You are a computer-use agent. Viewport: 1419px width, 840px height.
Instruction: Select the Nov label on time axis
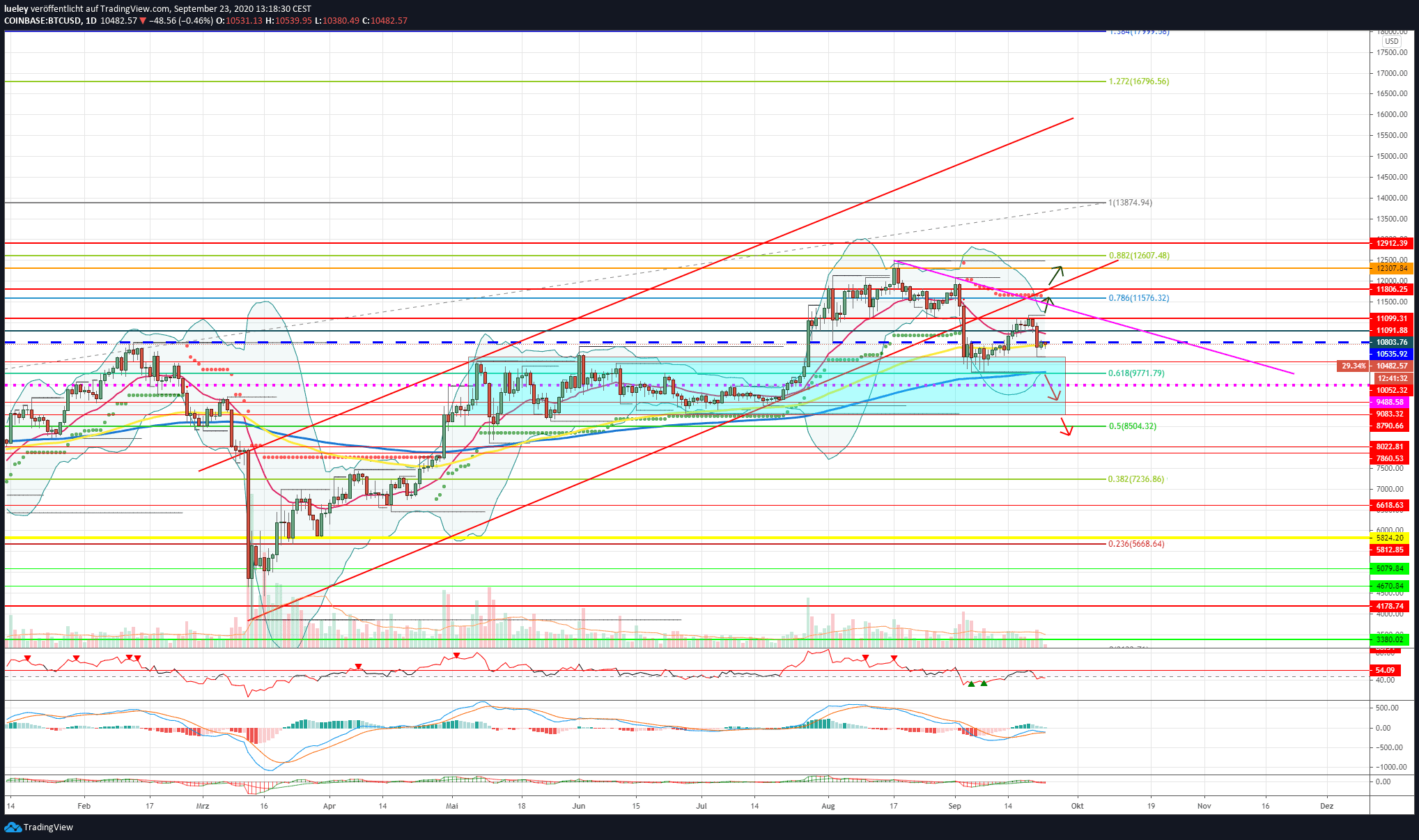tap(1204, 806)
